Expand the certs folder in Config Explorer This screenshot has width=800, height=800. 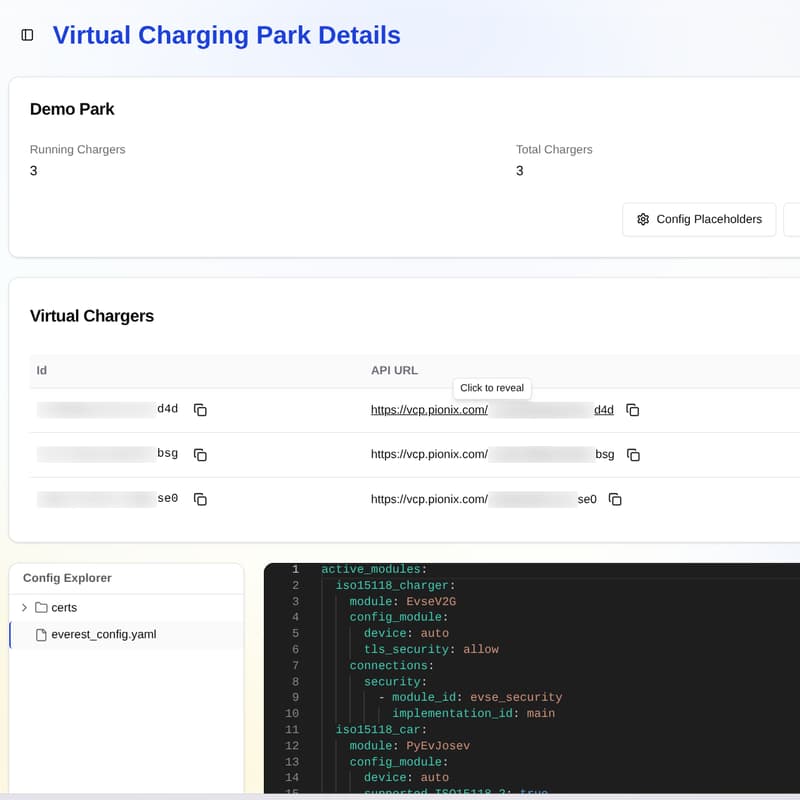tap(23, 607)
